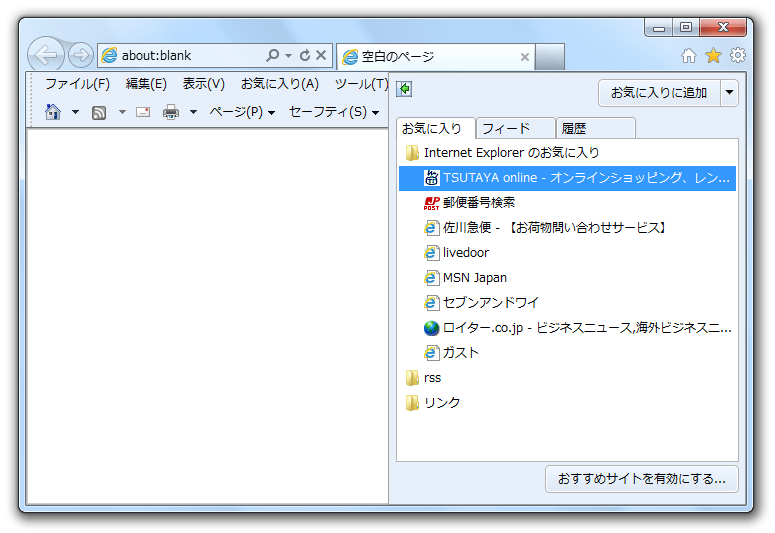775x533 pixels.
Task: Click the folder icon beside rss
Action: click(x=412, y=378)
